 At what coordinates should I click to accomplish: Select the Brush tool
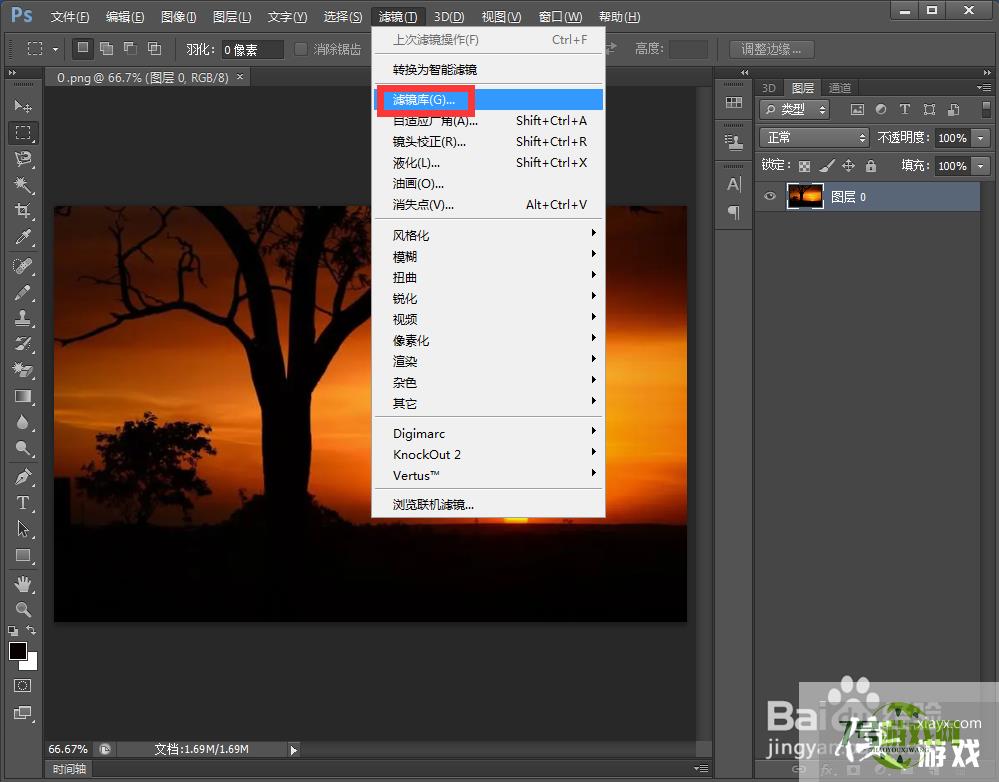[23, 292]
